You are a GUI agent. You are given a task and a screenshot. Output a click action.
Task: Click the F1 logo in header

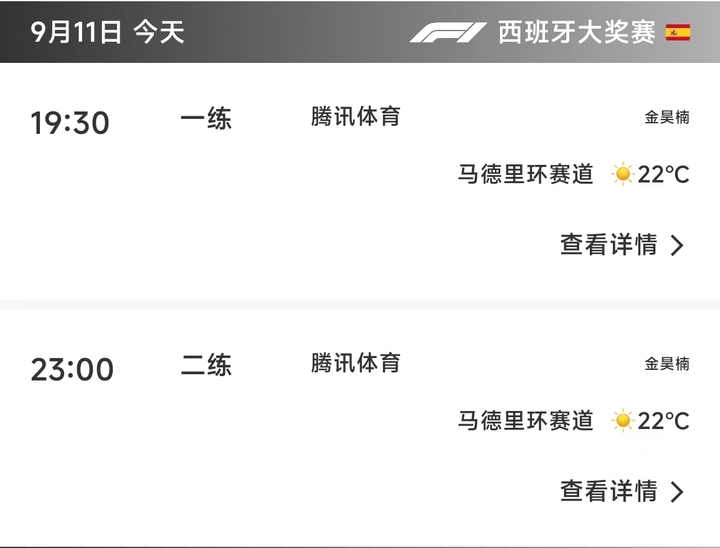[x=448, y=33]
